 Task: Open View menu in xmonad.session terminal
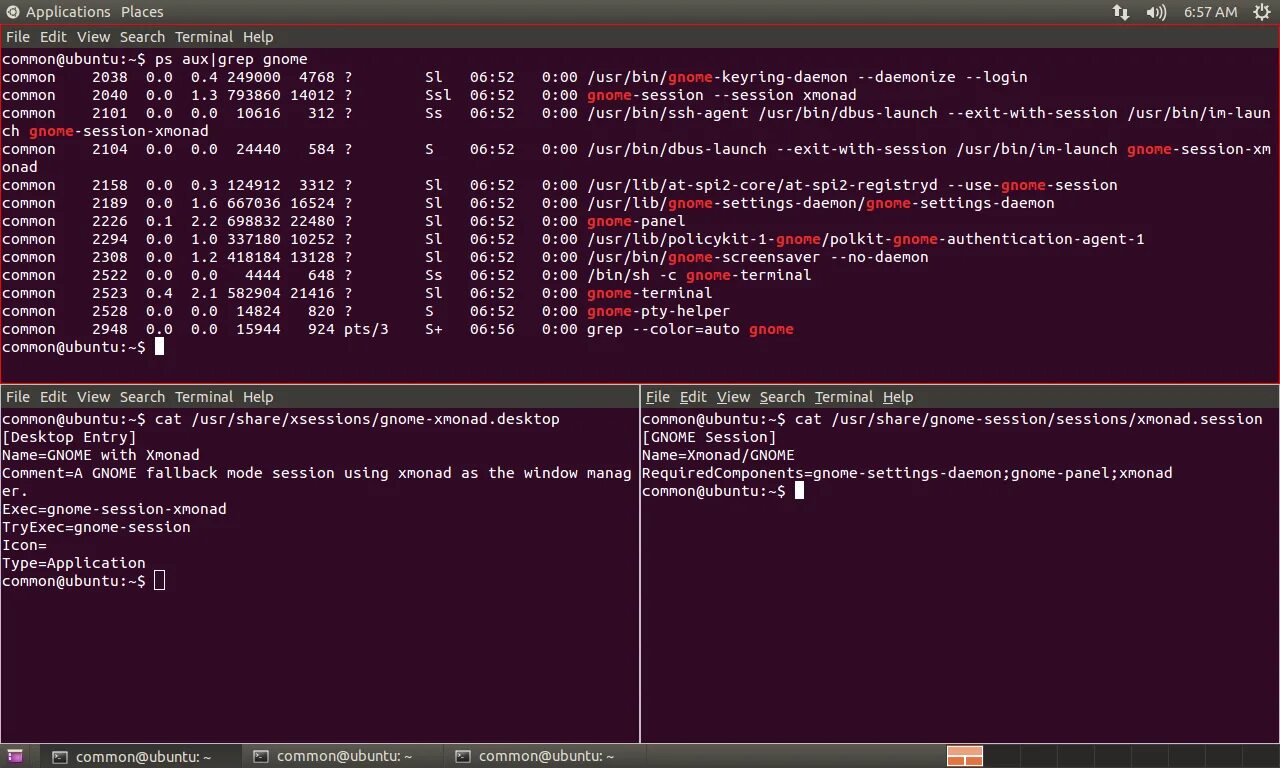pyautogui.click(x=733, y=397)
